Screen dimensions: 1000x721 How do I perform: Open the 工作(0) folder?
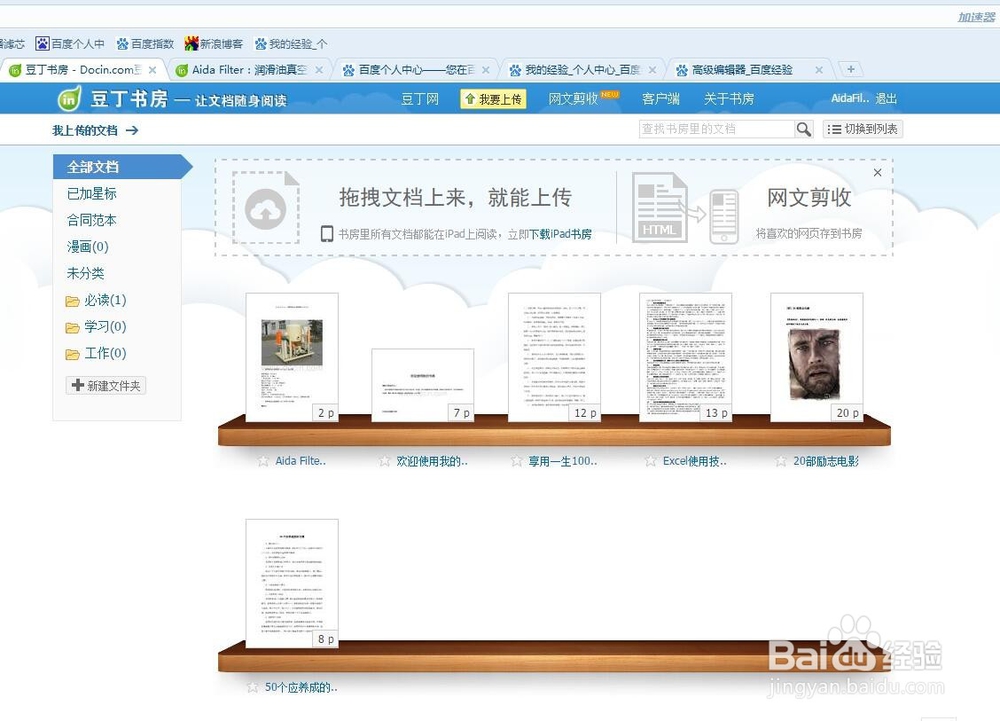coord(96,353)
